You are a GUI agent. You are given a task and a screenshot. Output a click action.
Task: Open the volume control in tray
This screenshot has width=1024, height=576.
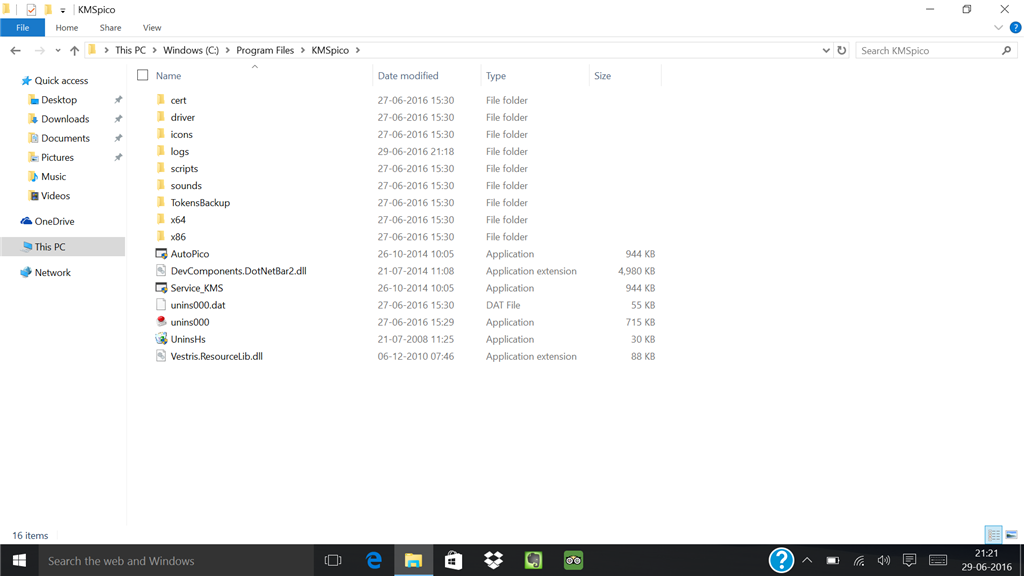(884, 560)
